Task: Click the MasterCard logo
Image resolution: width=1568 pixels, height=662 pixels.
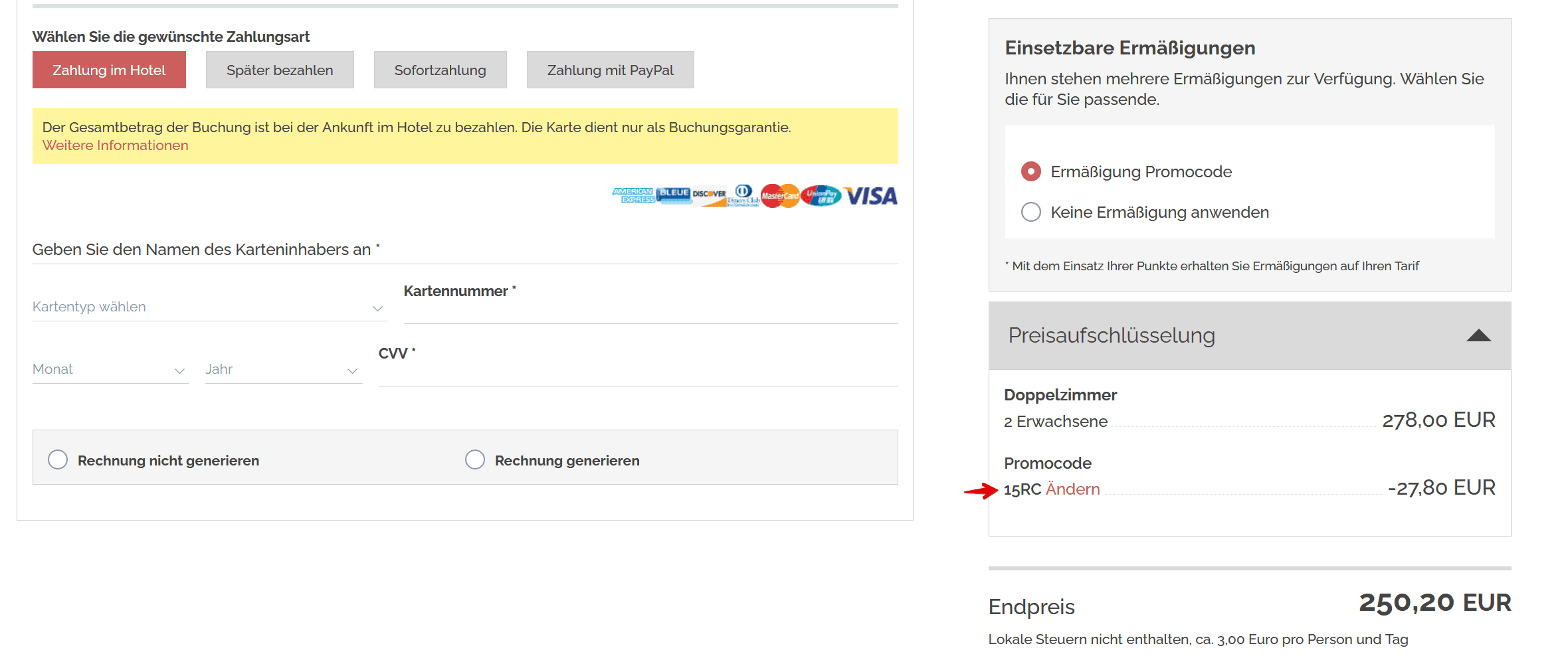Action: [780, 196]
